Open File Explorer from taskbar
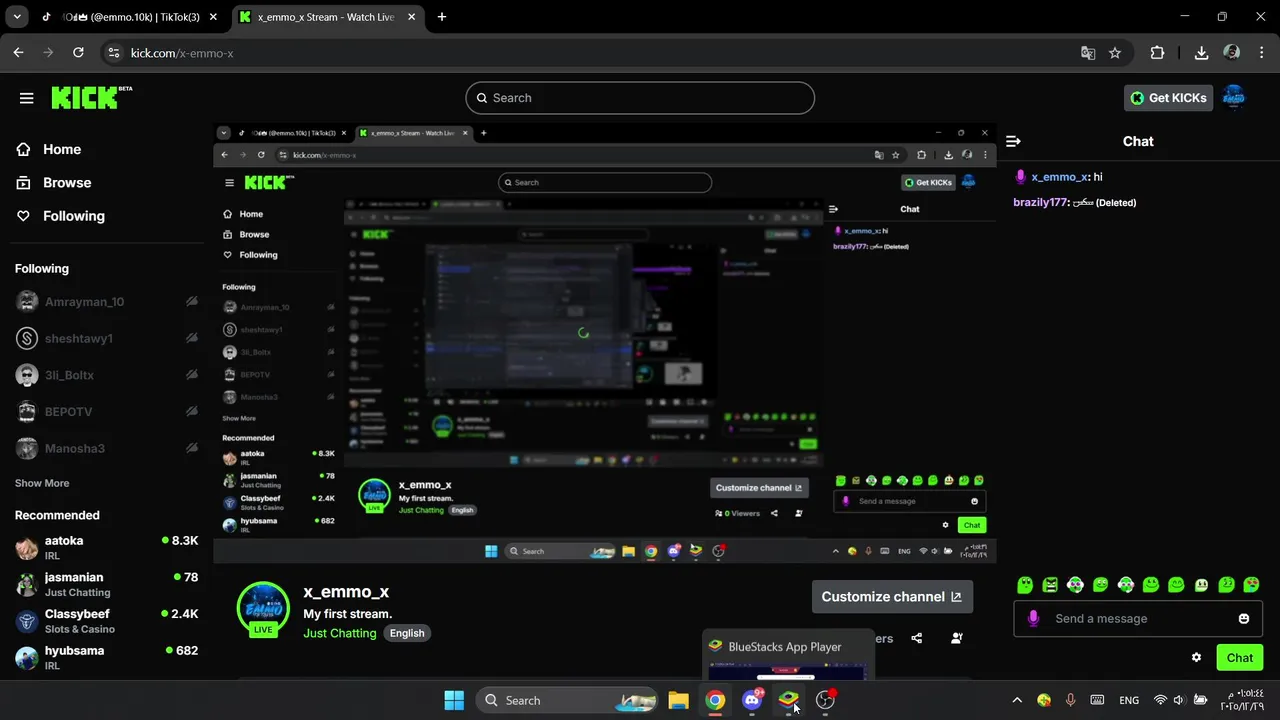Screen dimensions: 1280x720 [x=678, y=700]
